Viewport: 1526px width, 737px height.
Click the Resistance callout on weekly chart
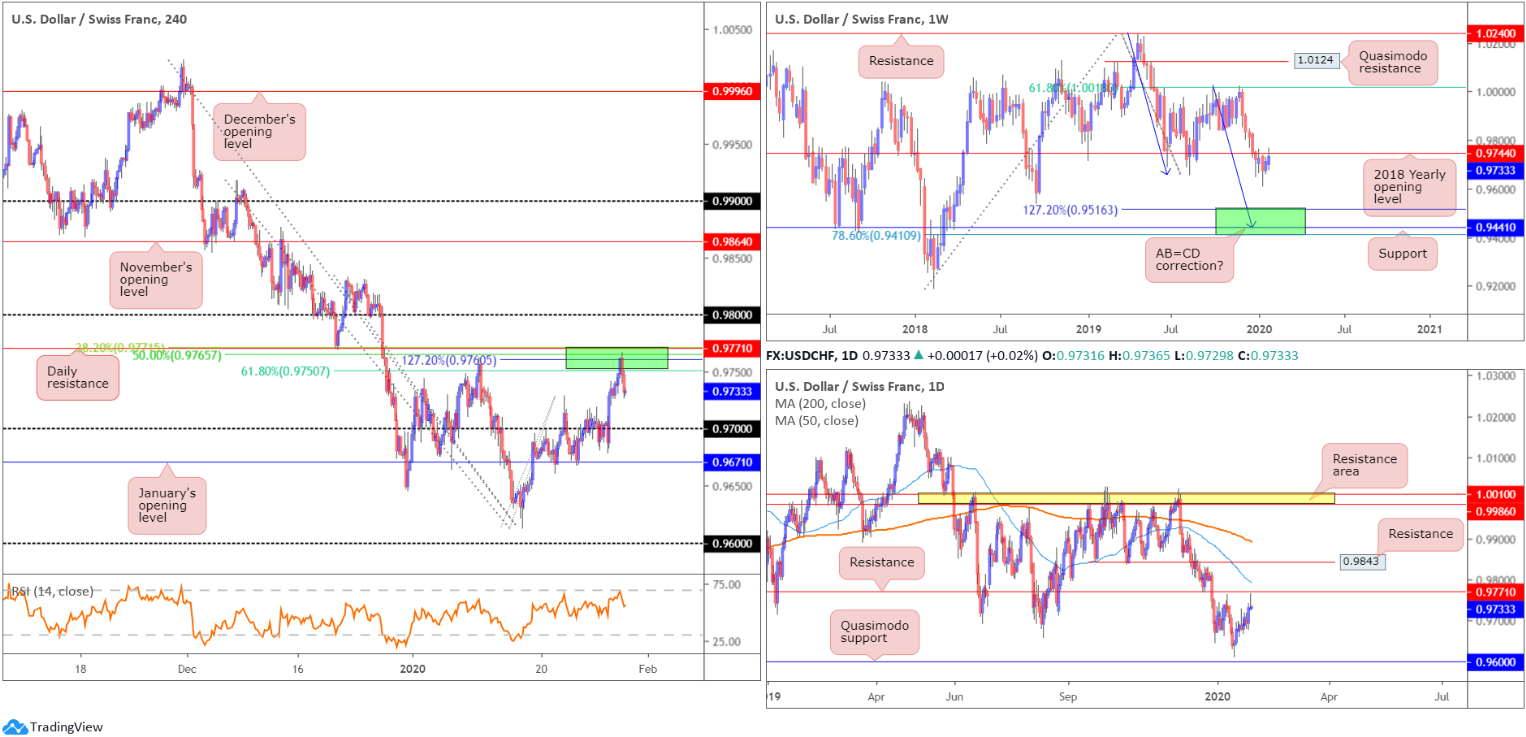point(901,60)
